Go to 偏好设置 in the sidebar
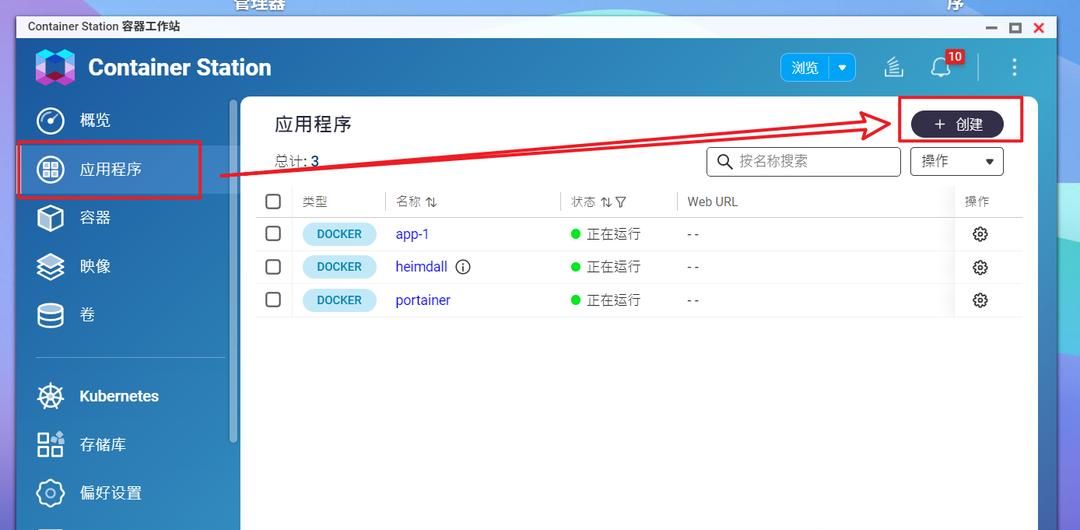The width and height of the screenshot is (1080, 530). pyautogui.click(x=111, y=493)
